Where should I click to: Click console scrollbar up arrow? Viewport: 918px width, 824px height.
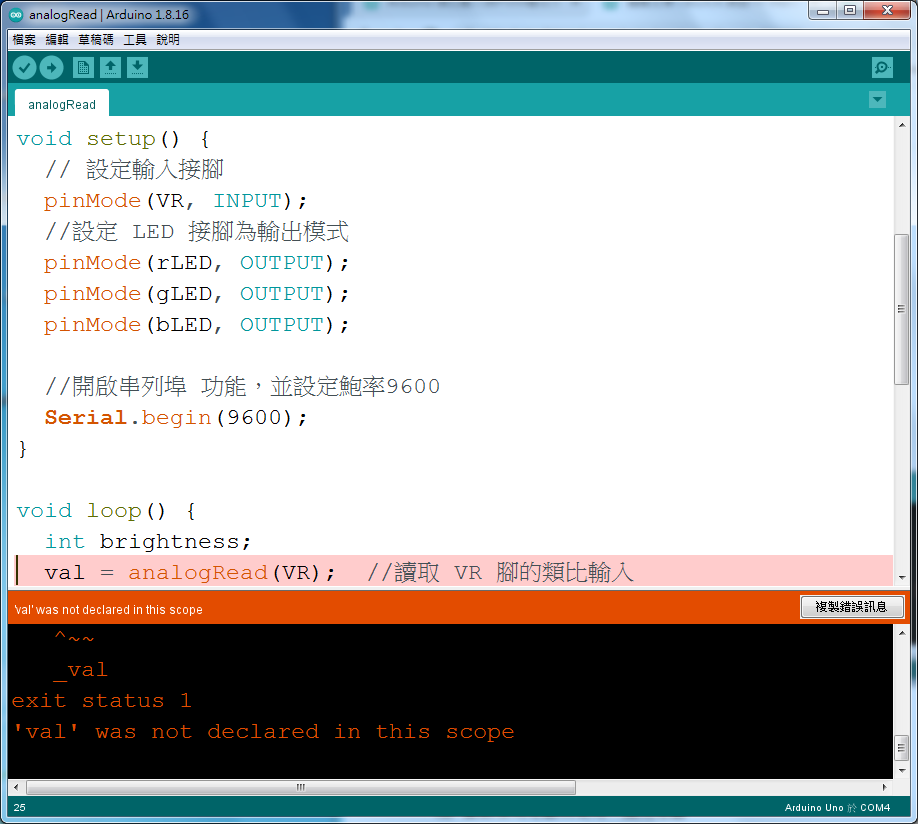[x=902, y=632]
